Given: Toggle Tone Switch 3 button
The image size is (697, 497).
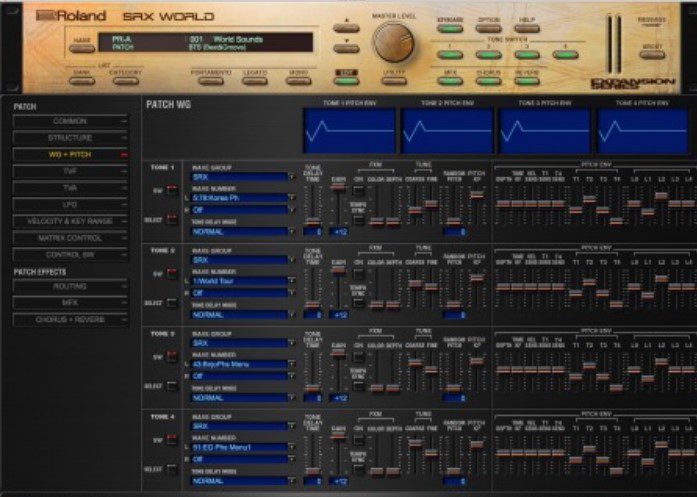Looking at the screenshot, I should [527, 55].
